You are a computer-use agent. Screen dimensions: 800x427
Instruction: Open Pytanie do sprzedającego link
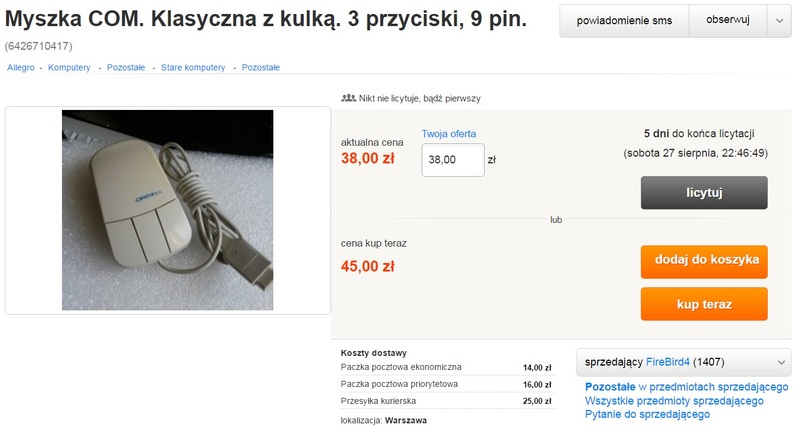[x=647, y=414]
